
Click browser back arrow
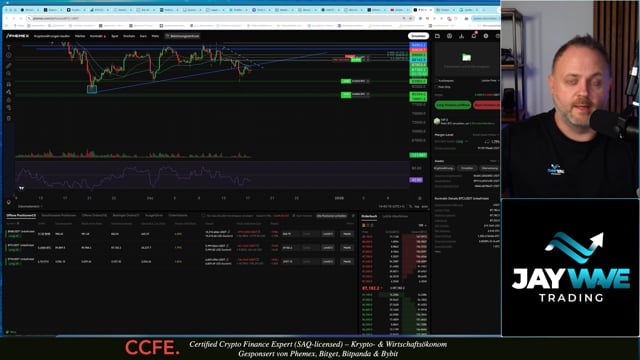coord(7,18)
